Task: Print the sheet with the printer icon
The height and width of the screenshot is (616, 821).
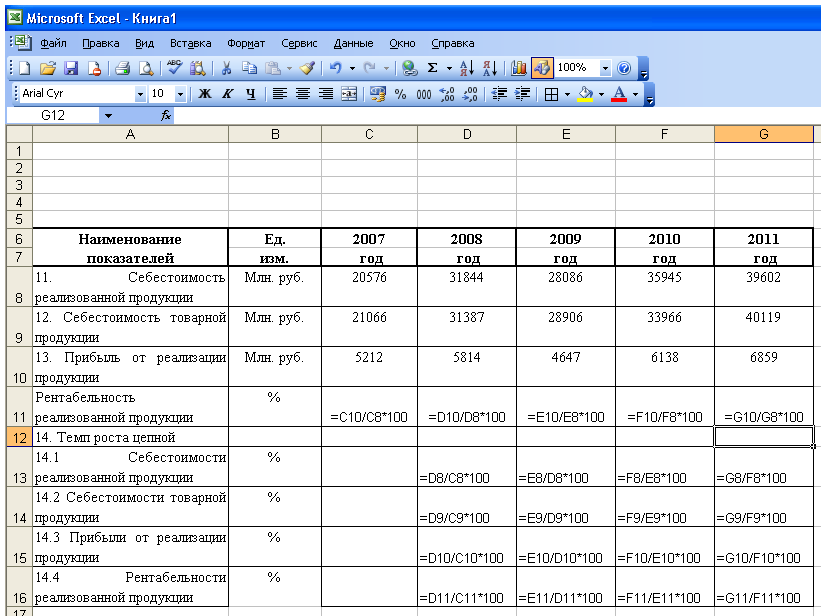Action: [x=123, y=68]
